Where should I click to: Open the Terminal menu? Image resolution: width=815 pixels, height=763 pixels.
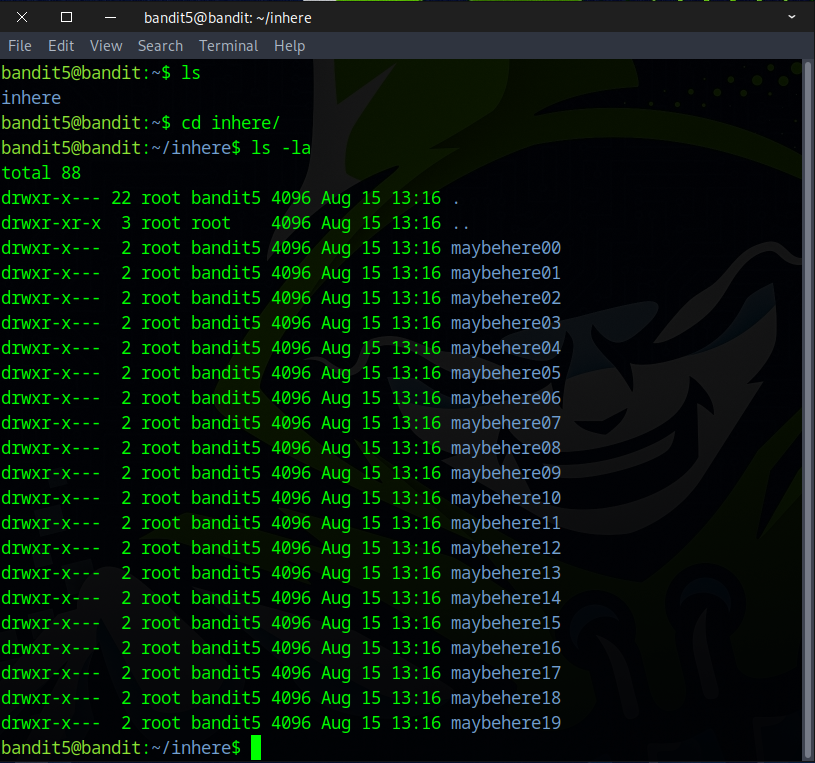point(228,46)
